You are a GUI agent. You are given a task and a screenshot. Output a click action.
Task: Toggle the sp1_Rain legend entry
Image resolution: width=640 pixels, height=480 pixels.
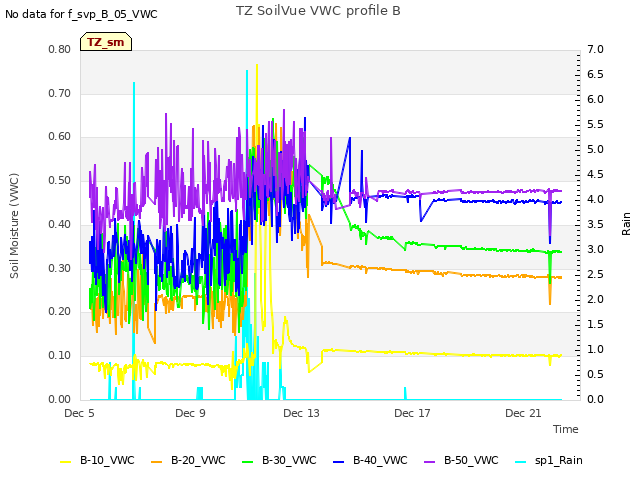pos(549,460)
